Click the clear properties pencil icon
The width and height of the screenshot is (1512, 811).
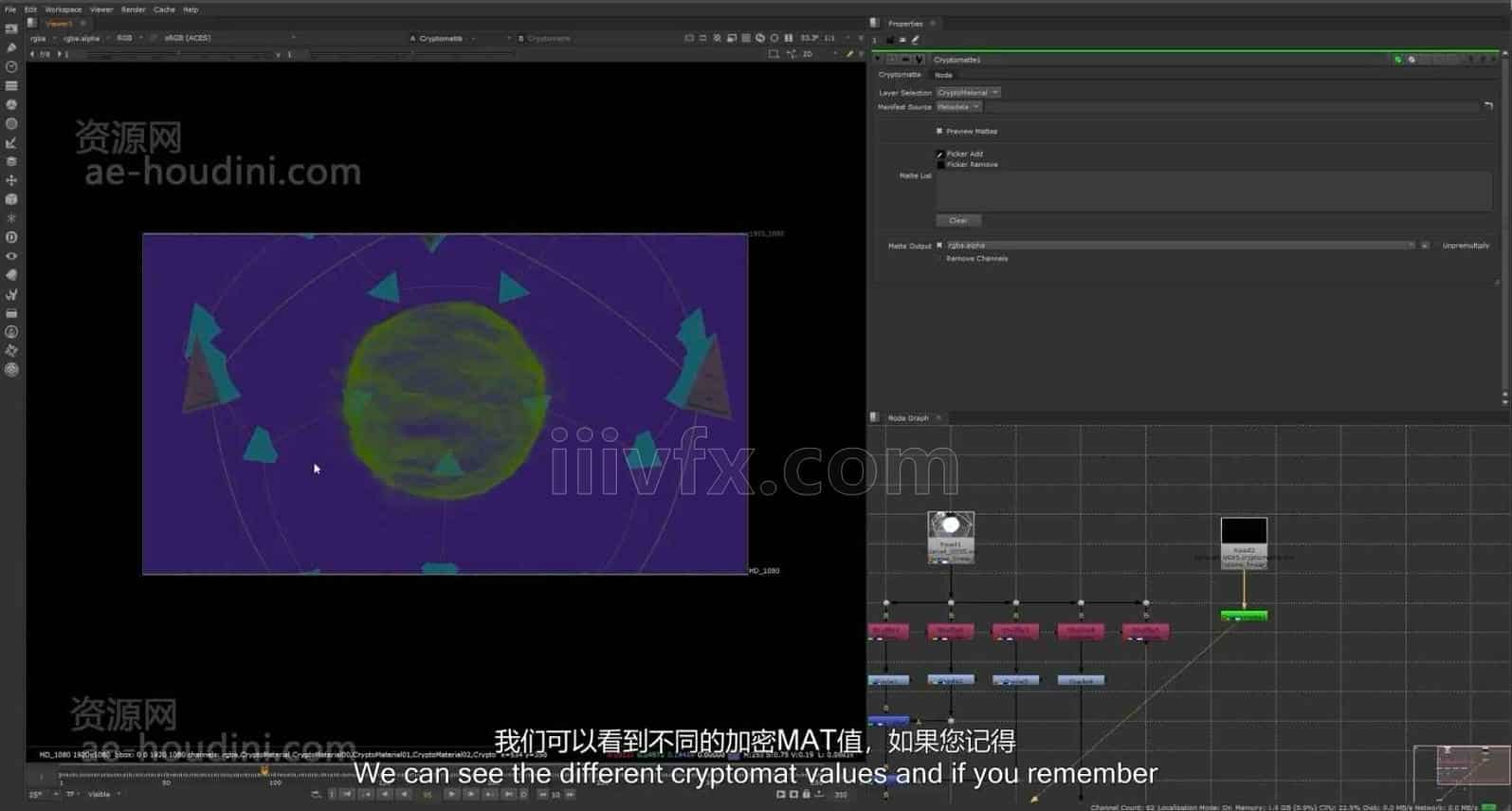pos(916,41)
